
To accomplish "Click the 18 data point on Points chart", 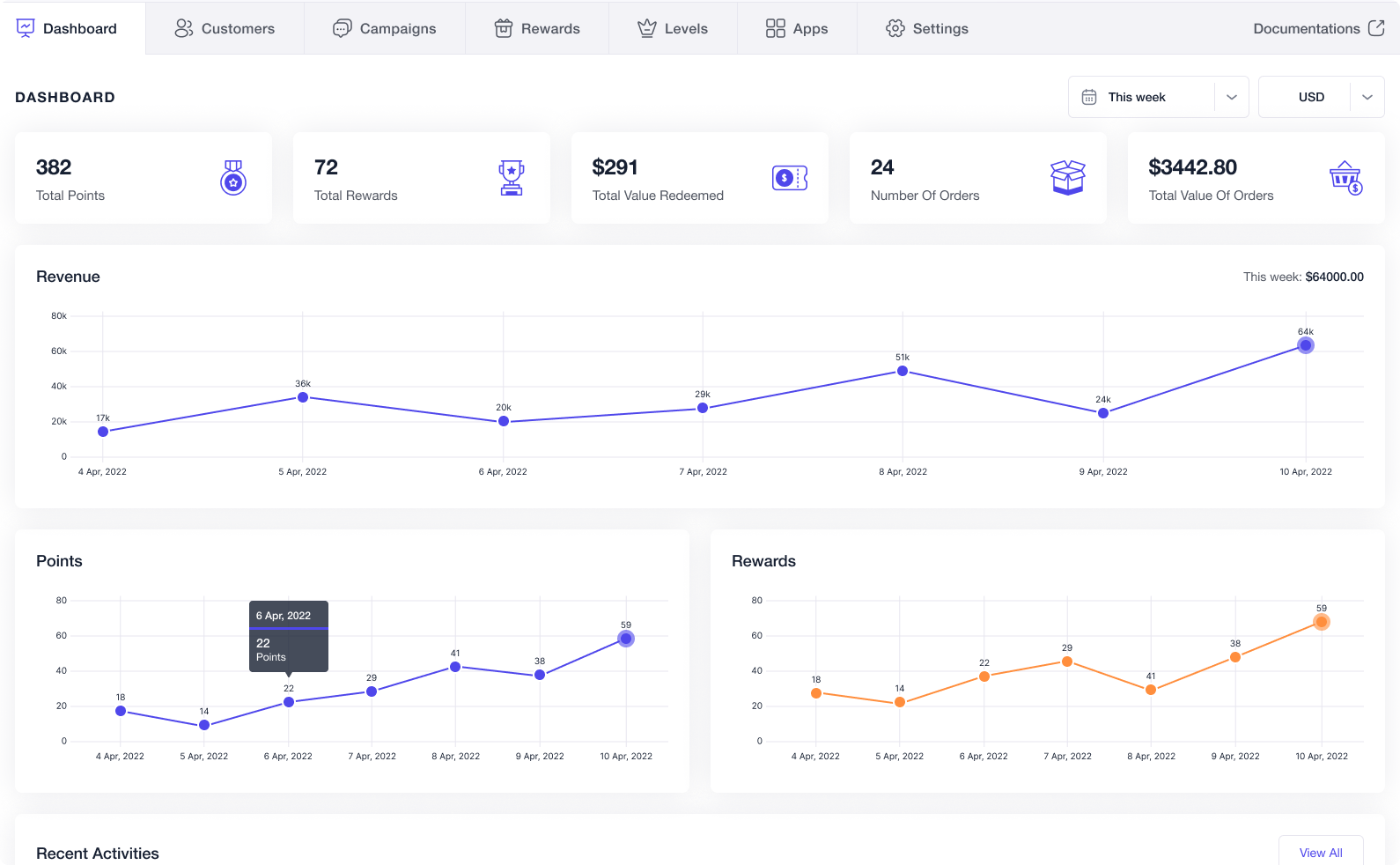I will pyautogui.click(x=121, y=711).
